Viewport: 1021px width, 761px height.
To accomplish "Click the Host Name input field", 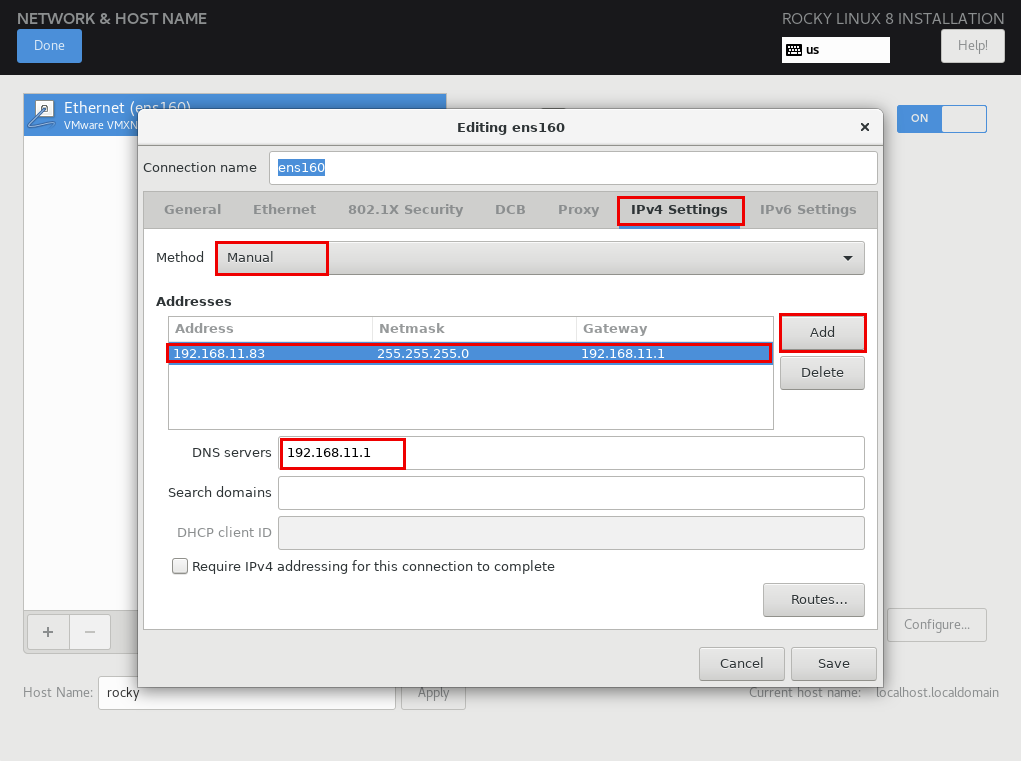I will pos(247,693).
